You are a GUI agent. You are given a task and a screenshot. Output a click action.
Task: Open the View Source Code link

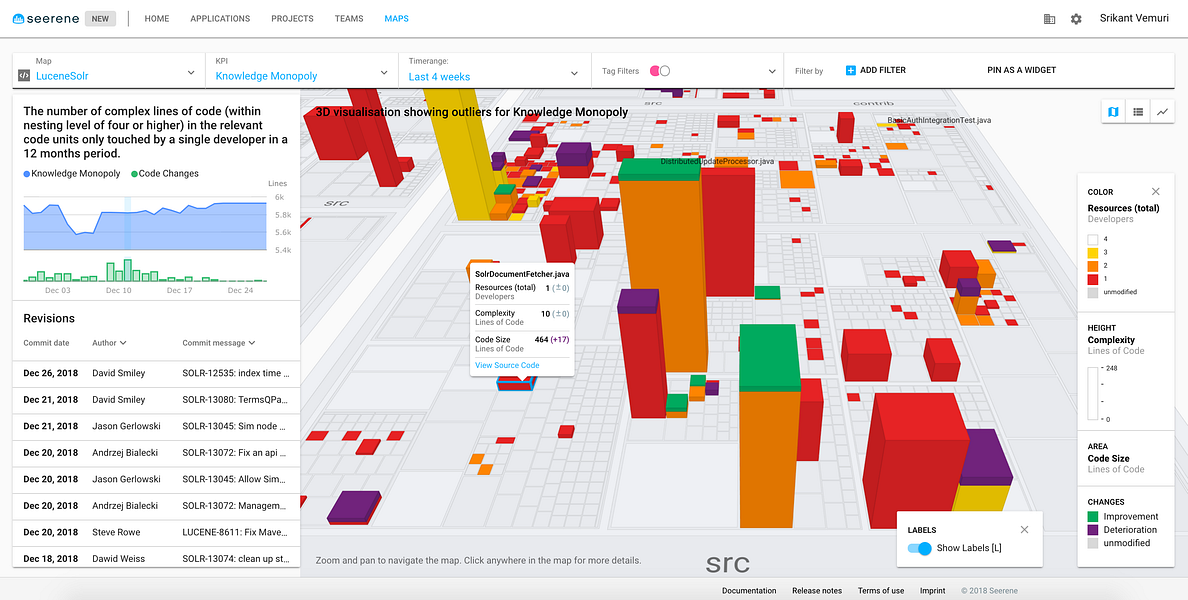click(507, 366)
